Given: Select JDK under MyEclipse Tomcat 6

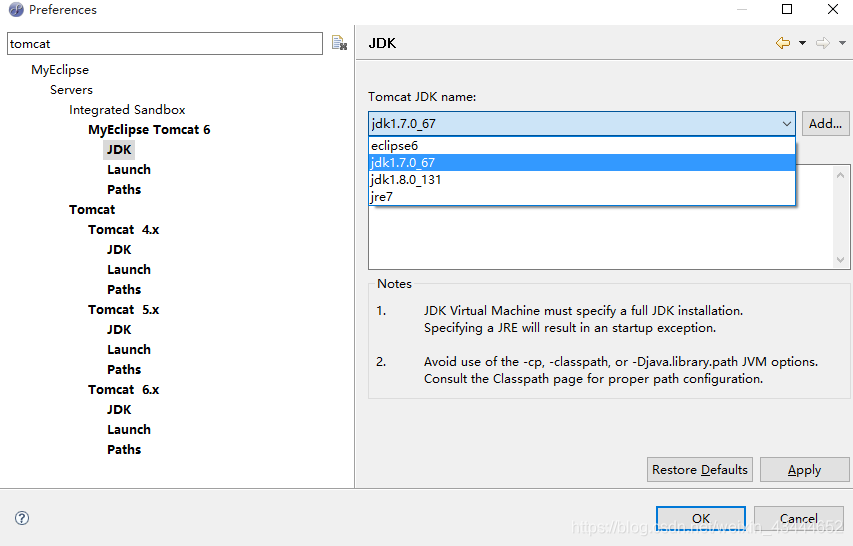Looking at the screenshot, I should point(119,150).
